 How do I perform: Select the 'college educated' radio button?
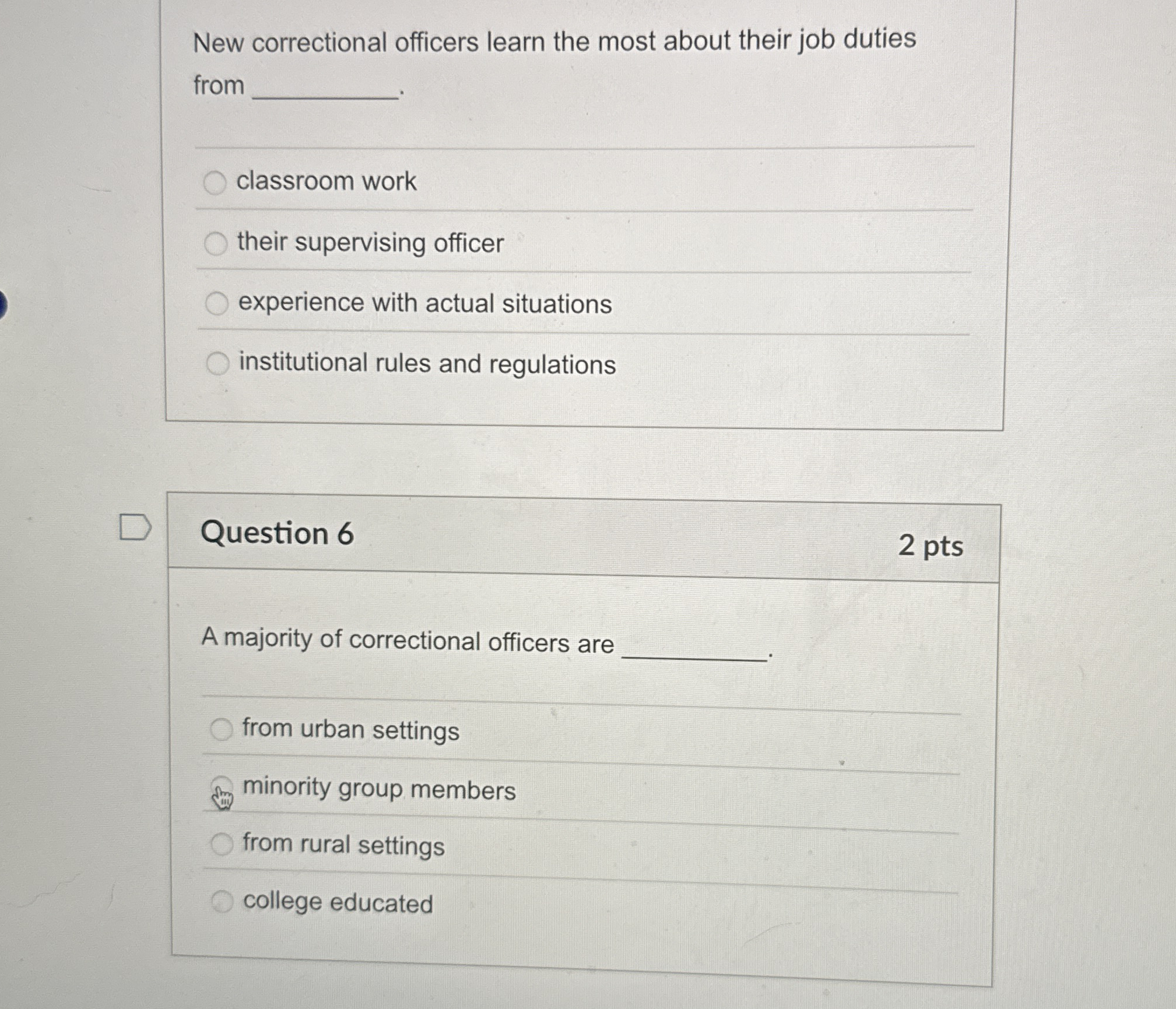(222, 902)
